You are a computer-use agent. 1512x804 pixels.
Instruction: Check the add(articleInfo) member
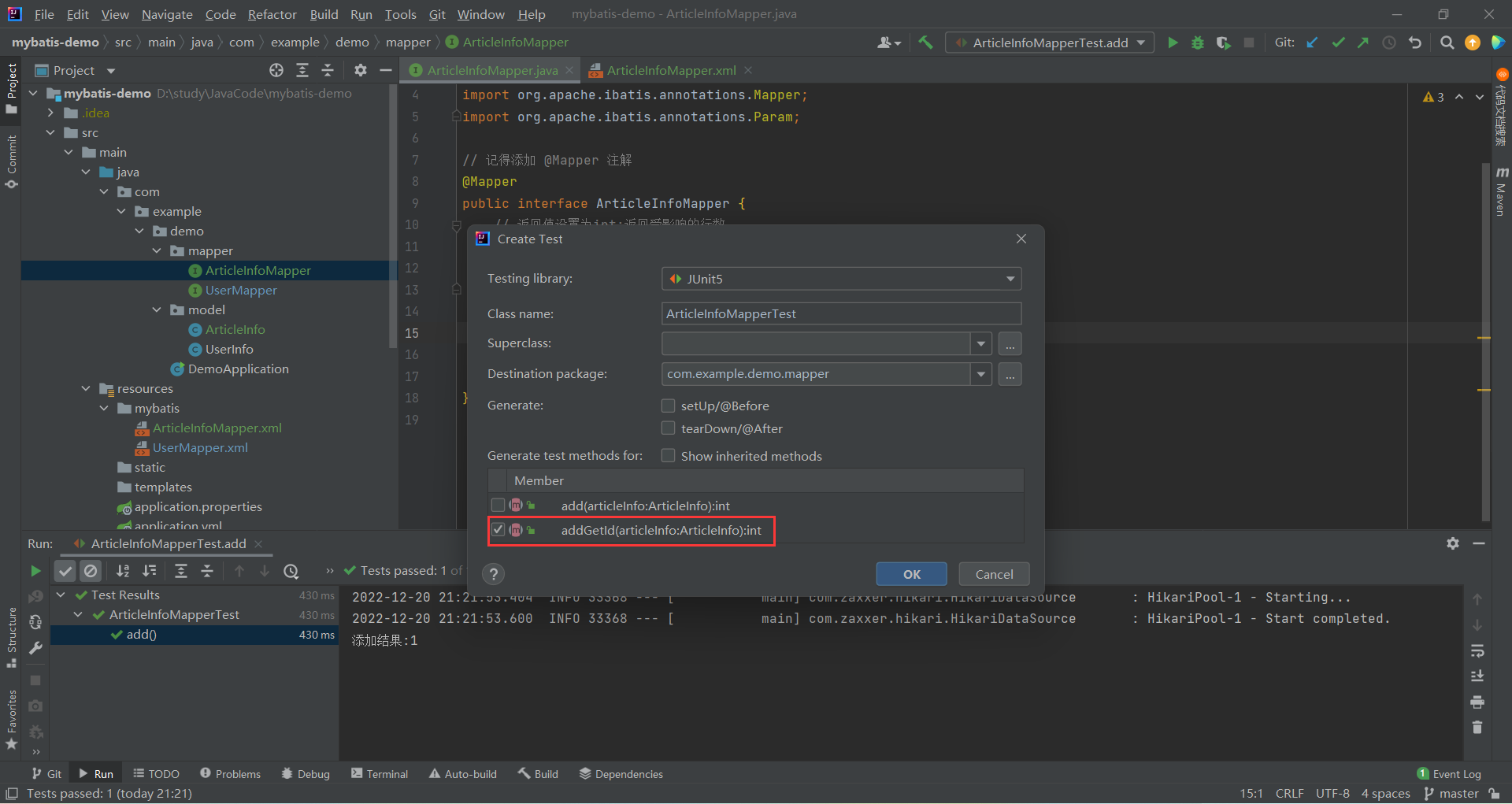point(498,505)
